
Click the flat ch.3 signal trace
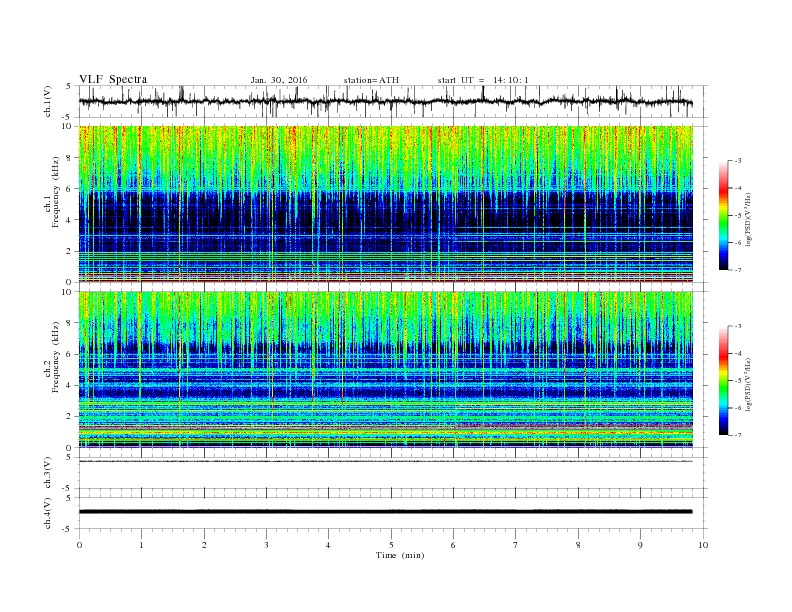(x=386, y=462)
